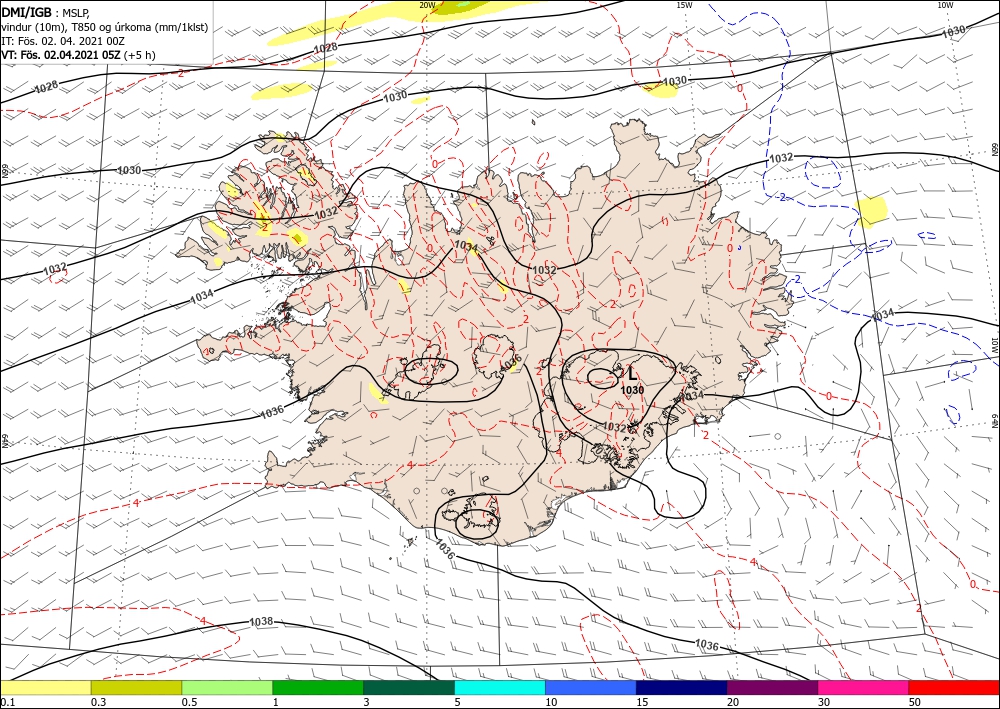This screenshot has width=1000, height=709.
Task: Click the '20' legend scale value
Action: [x=733, y=702]
